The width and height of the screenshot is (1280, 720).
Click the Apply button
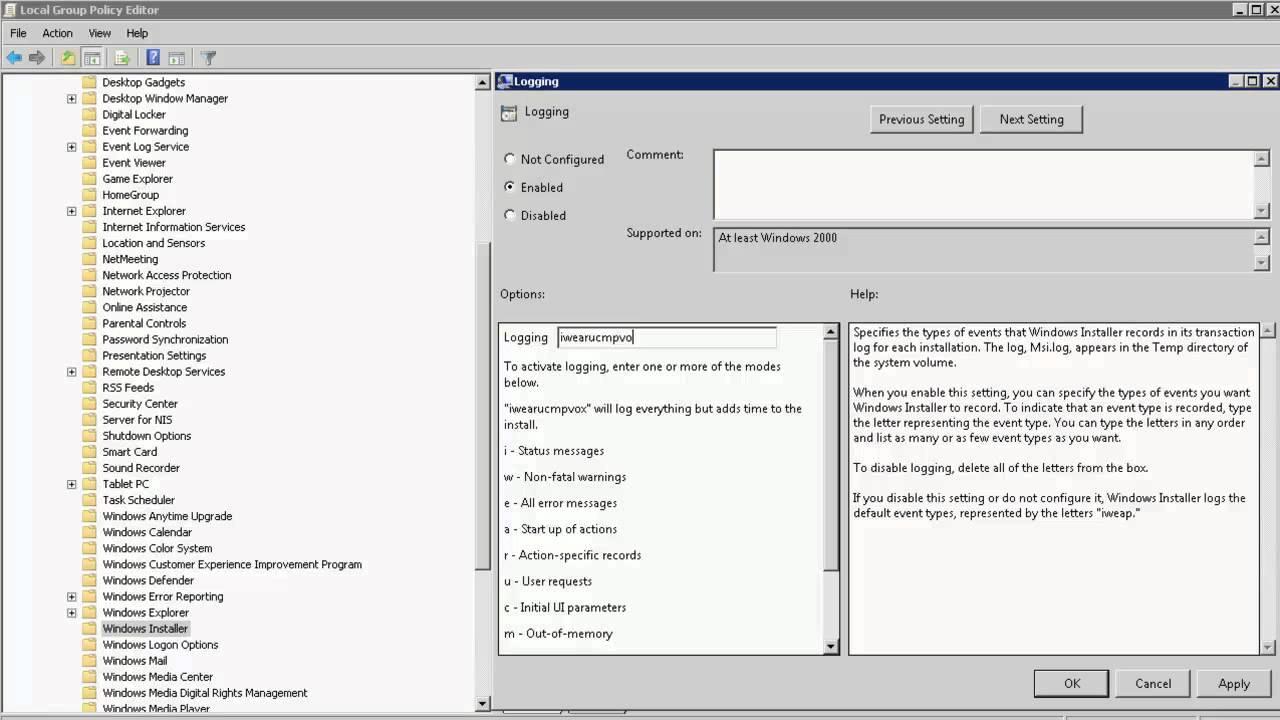pos(1233,684)
